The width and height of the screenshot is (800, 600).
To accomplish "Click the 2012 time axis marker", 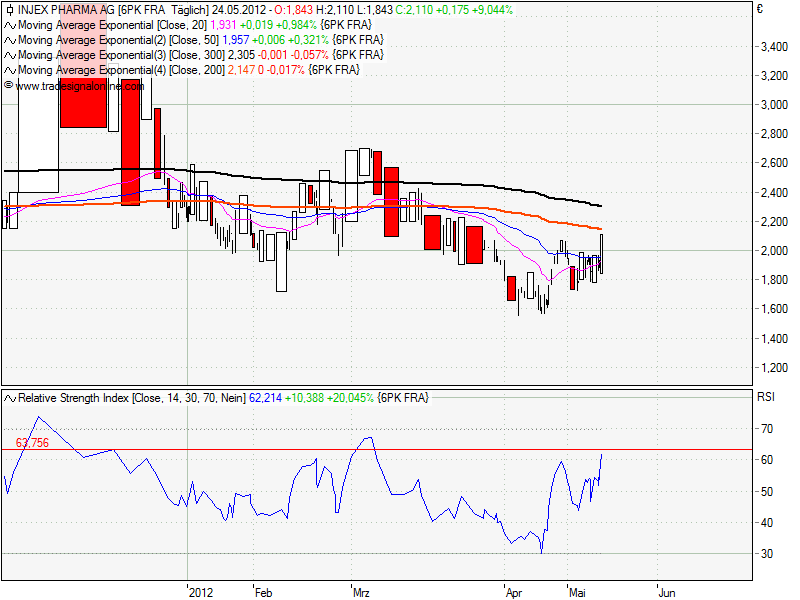I will (201, 593).
